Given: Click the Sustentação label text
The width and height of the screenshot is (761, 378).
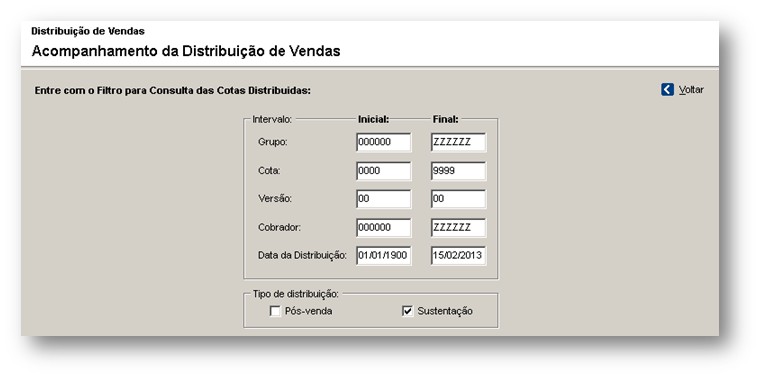Looking at the screenshot, I should click(445, 312).
